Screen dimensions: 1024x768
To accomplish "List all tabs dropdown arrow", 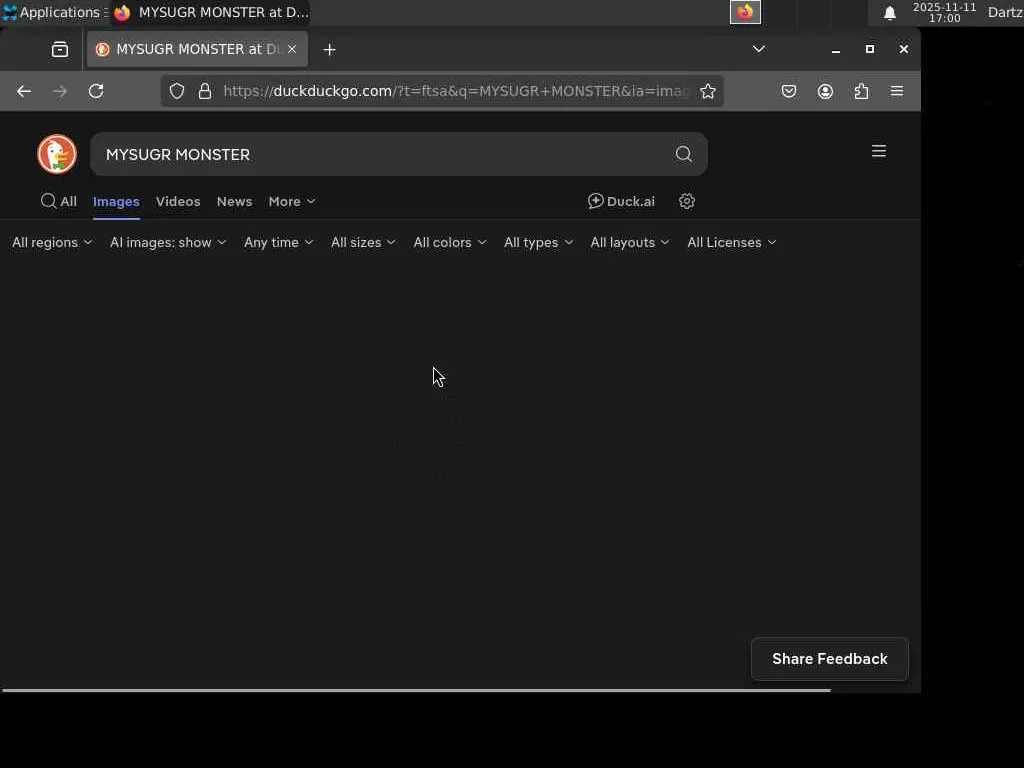I will 759,49.
